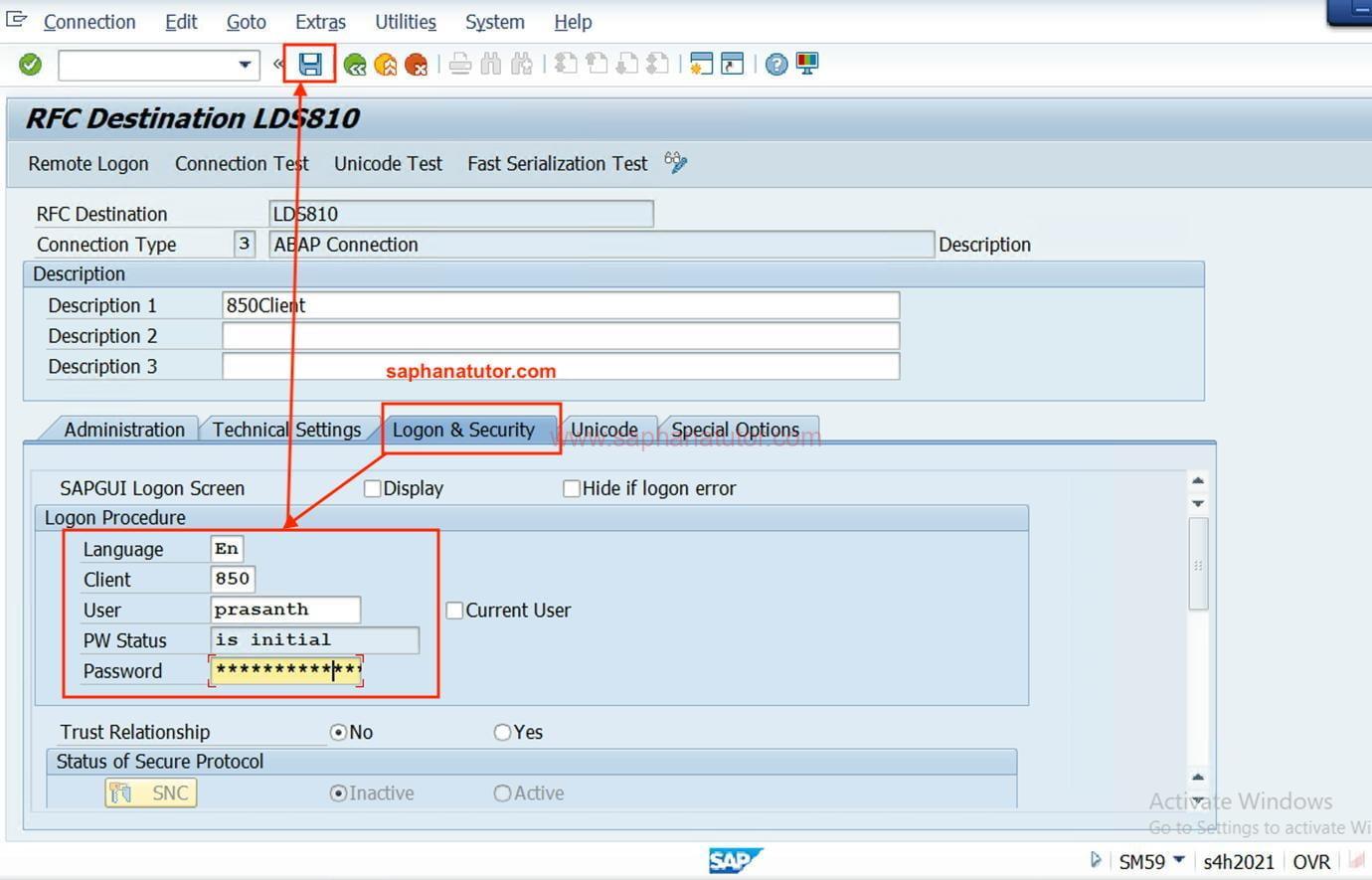Screen dimensions: 1372x880
Task: Select the SNC Active radio button
Action: (x=503, y=793)
